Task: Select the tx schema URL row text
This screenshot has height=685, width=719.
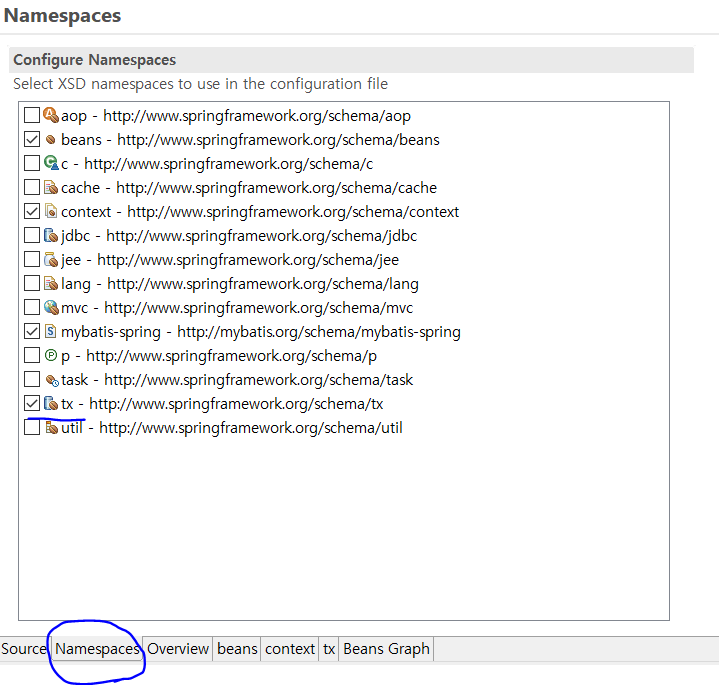Action: tap(222, 404)
